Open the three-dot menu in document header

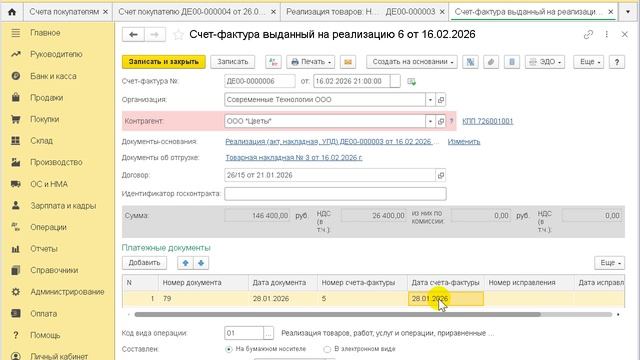(x=607, y=35)
